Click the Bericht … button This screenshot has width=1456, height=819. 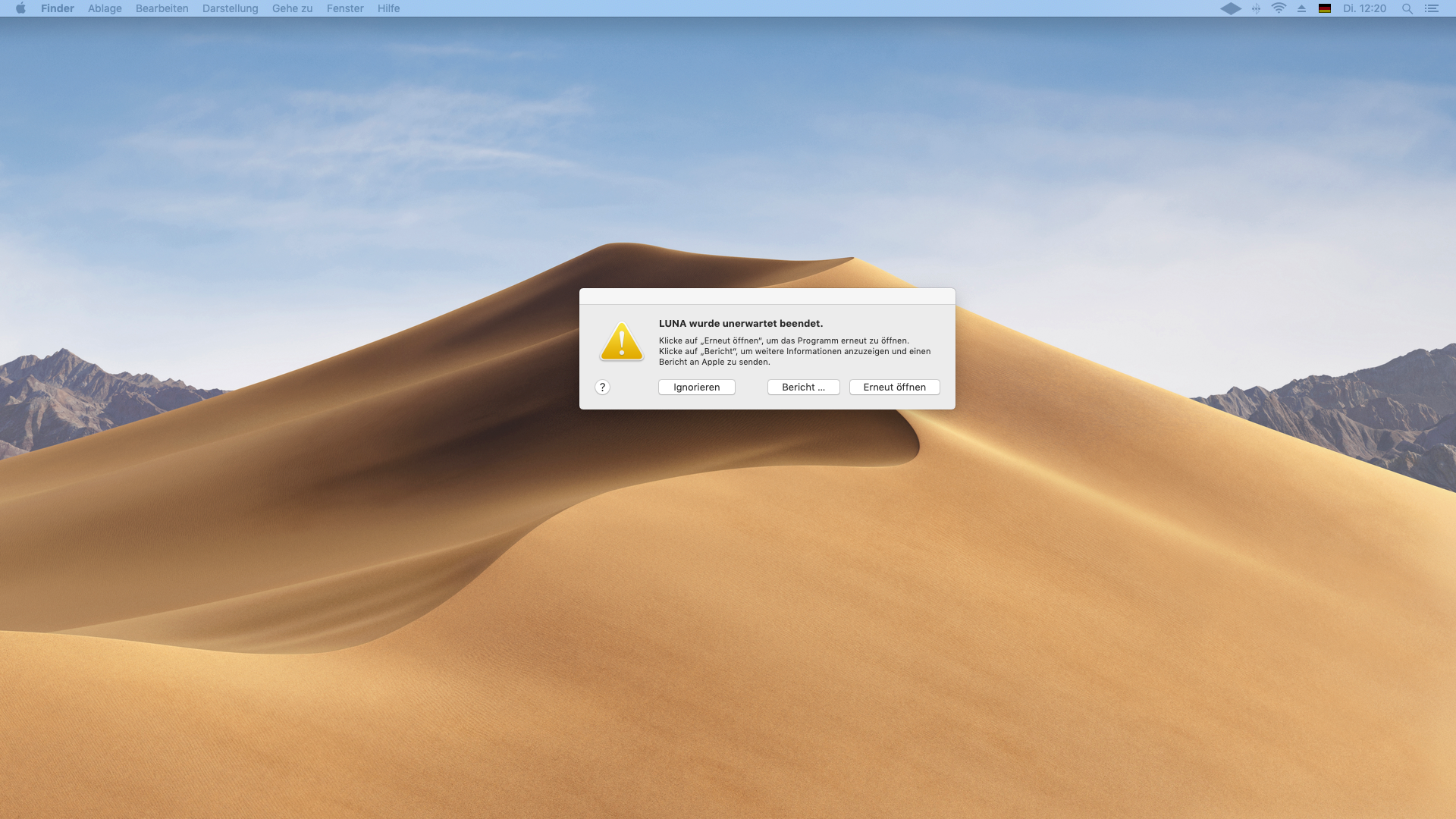click(x=803, y=388)
